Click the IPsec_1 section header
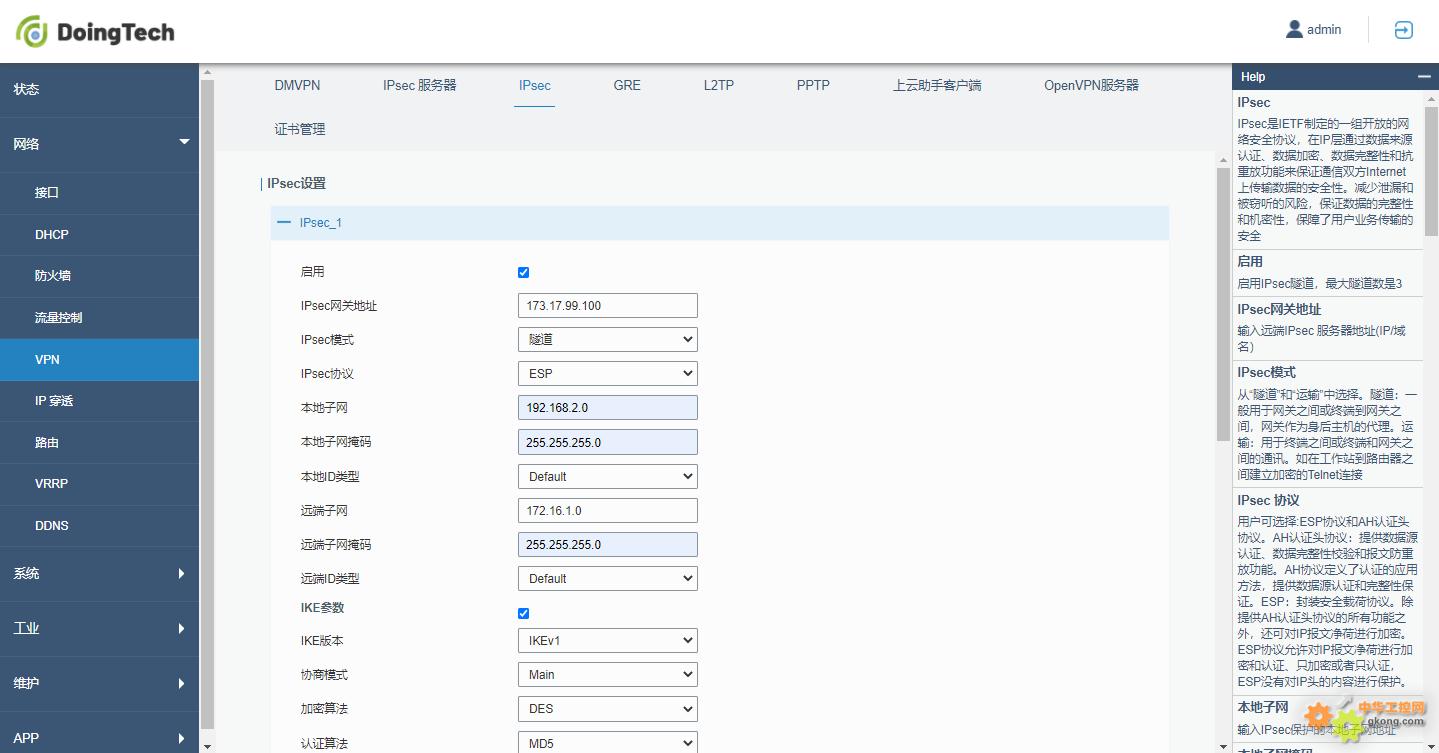This screenshot has width=1439, height=753. pos(720,222)
